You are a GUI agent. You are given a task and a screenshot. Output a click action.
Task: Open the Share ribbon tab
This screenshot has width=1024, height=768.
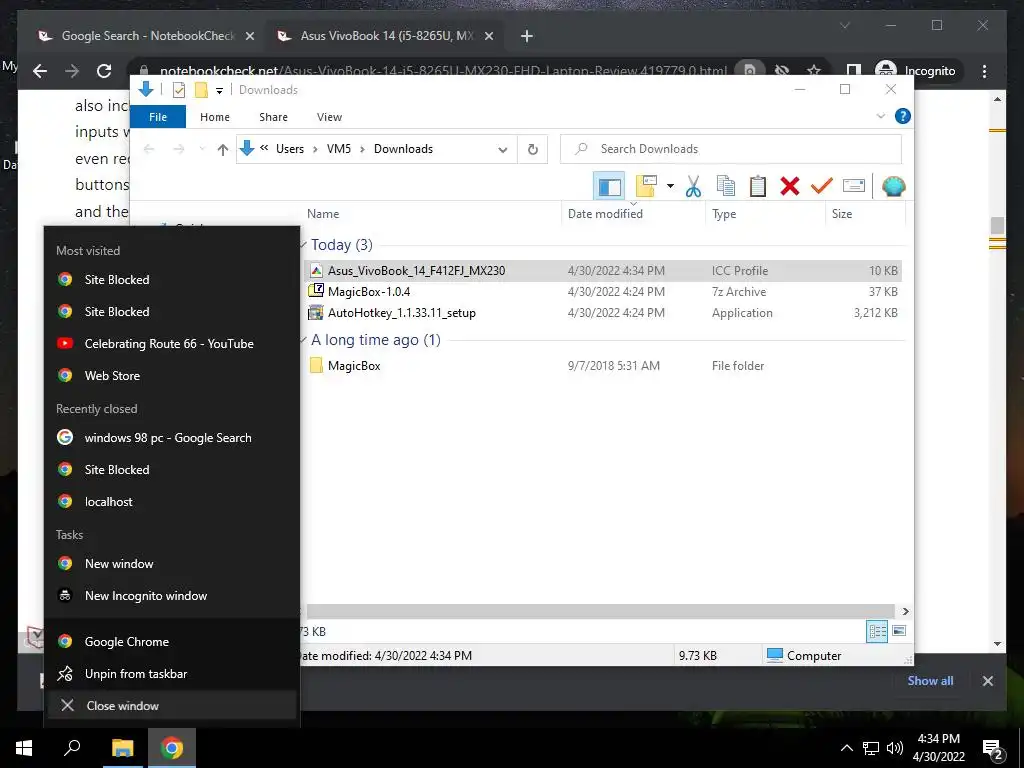273,117
